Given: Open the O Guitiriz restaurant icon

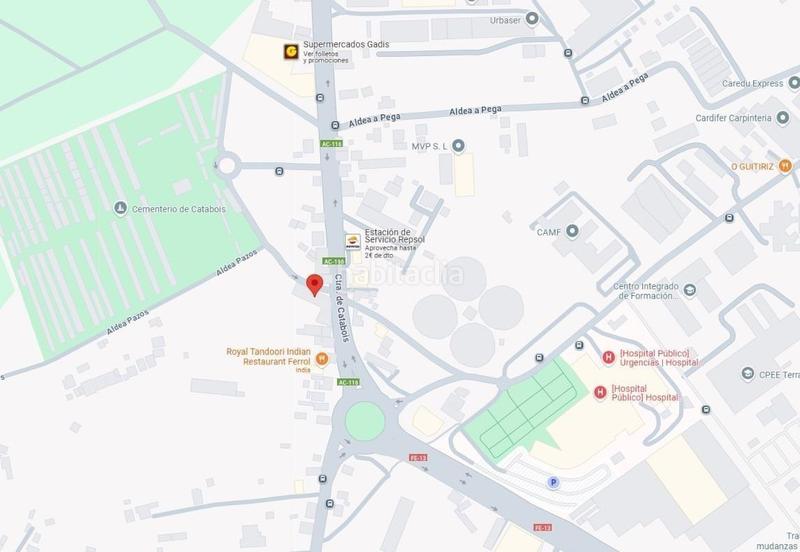Looking at the screenshot, I should [785, 166].
